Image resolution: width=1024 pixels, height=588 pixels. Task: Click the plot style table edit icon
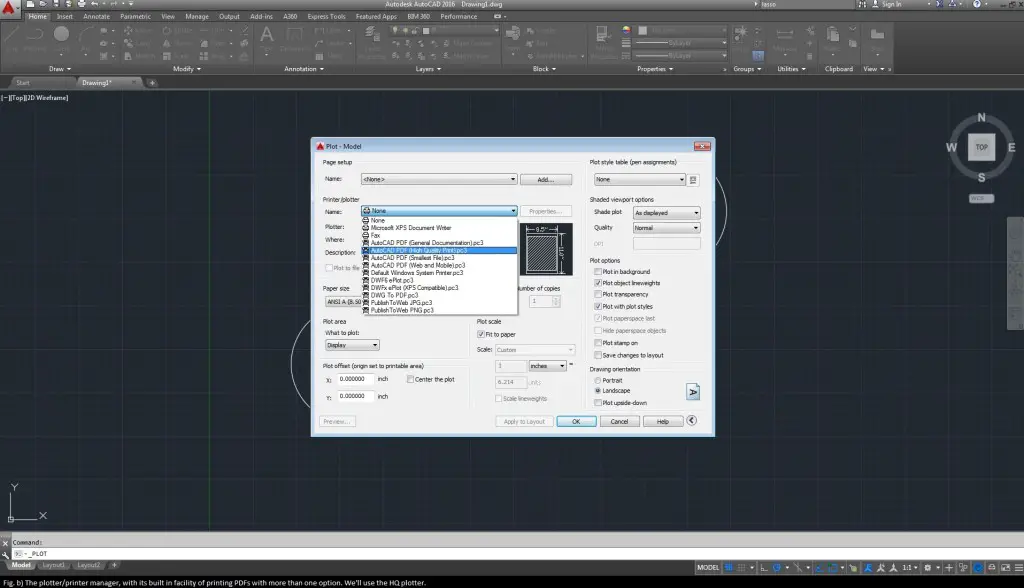[693, 180]
